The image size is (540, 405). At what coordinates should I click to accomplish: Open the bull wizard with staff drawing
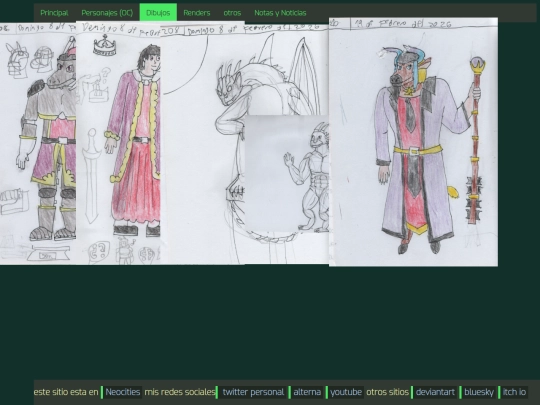(x=413, y=142)
